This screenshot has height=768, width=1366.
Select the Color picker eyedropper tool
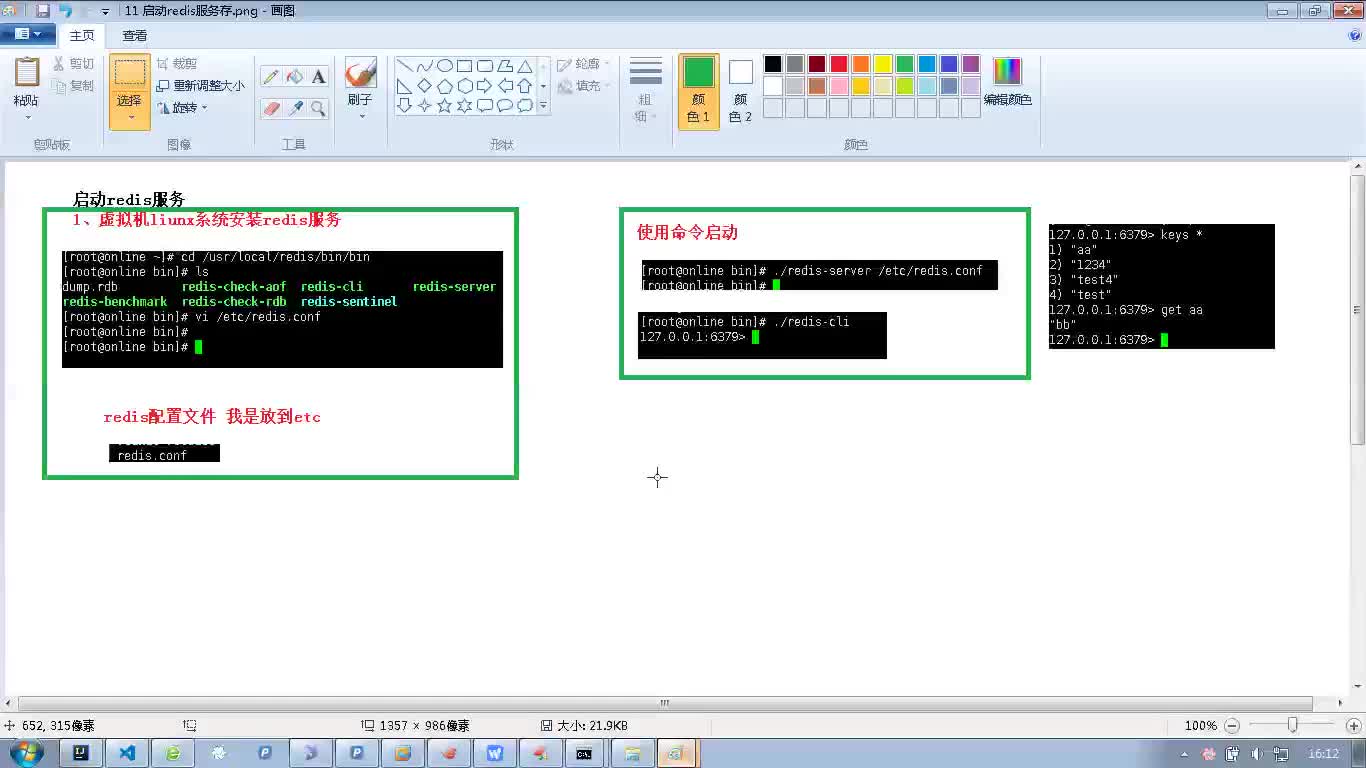tap(295, 108)
